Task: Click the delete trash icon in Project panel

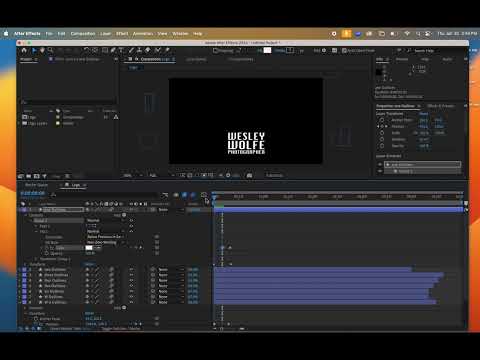Action: (x=67, y=176)
